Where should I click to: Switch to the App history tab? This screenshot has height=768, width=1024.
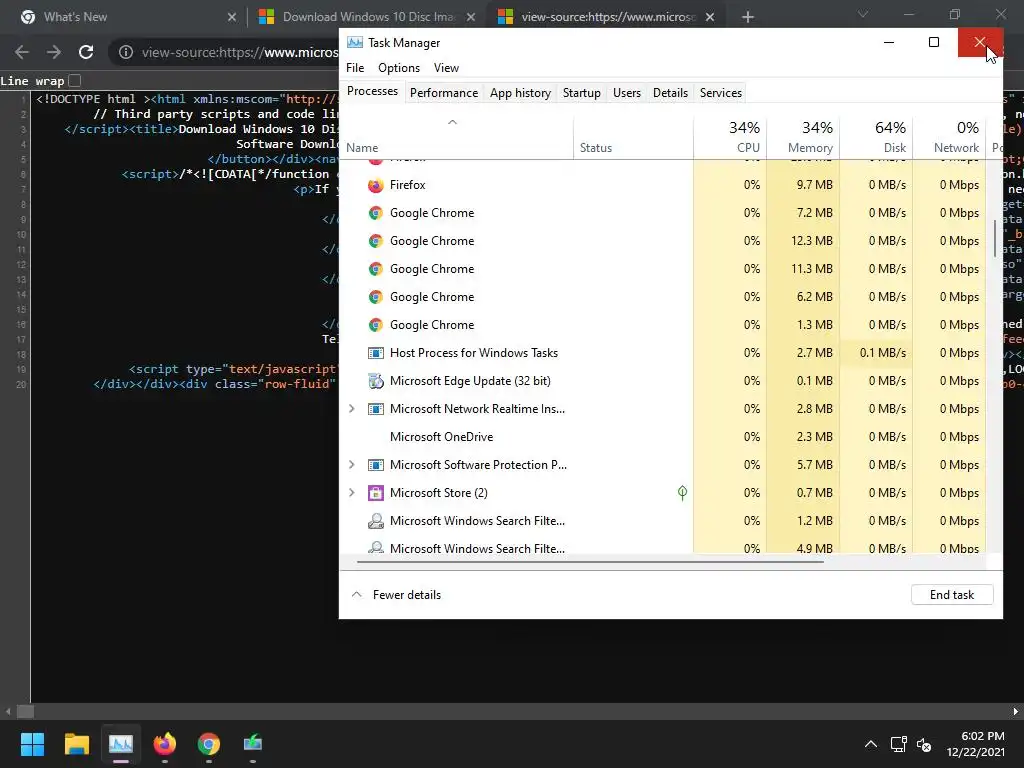[x=520, y=93]
